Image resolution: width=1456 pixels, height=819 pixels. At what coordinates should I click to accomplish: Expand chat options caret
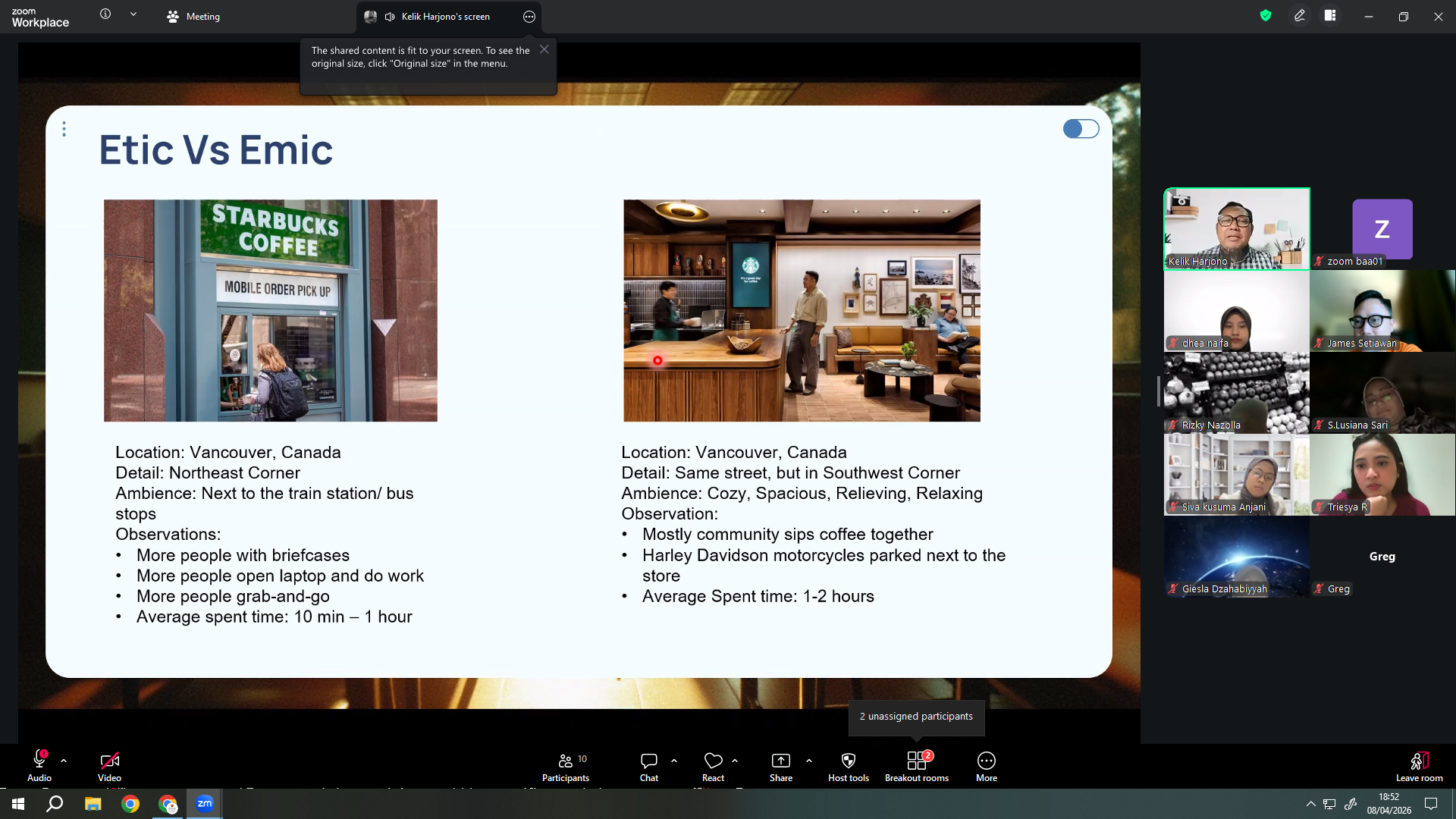click(674, 761)
